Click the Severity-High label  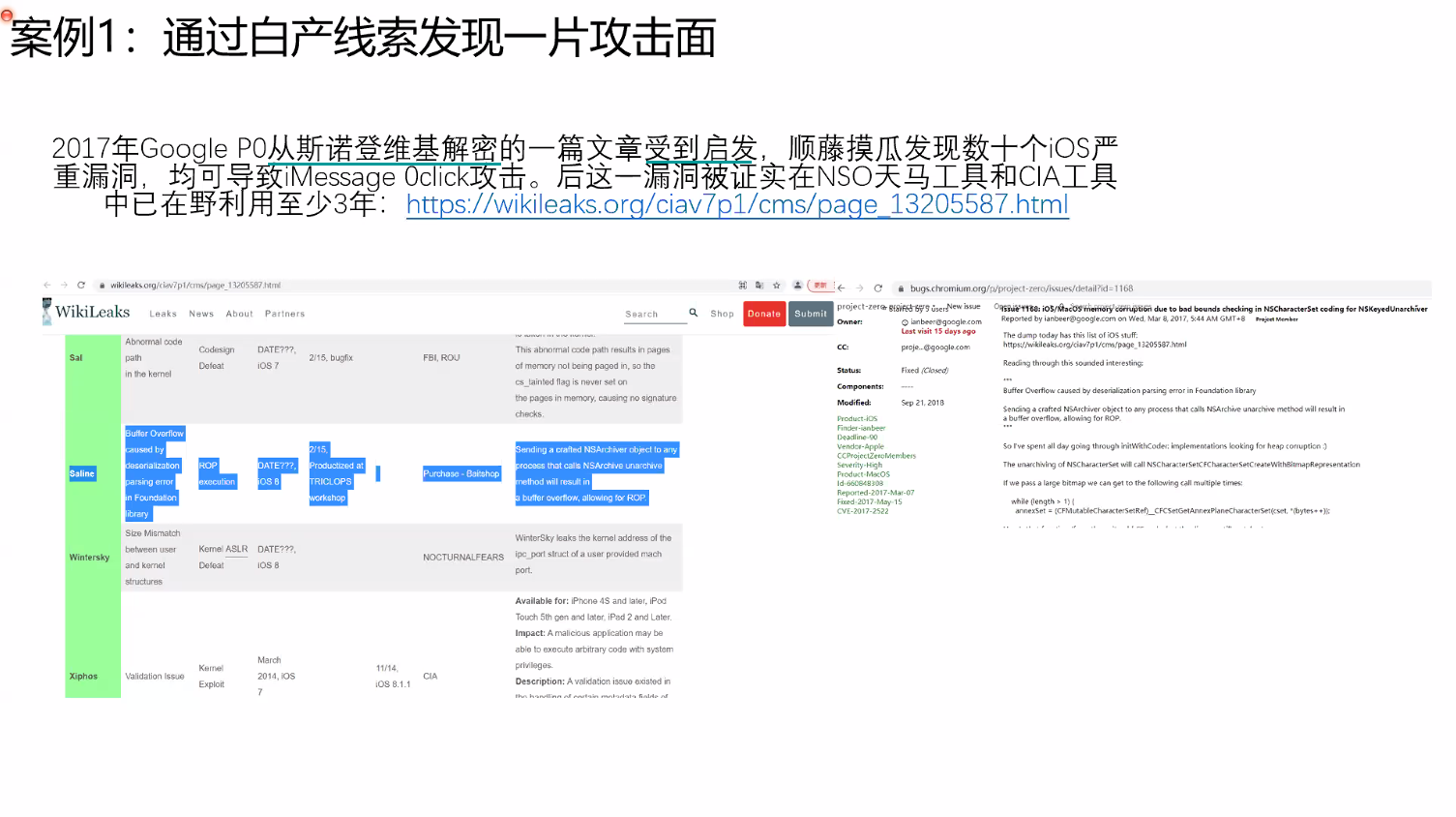click(x=860, y=465)
